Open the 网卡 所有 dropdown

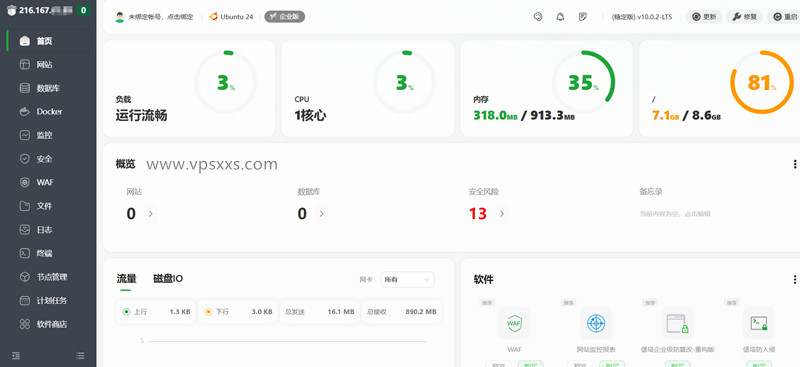tap(407, 280)
